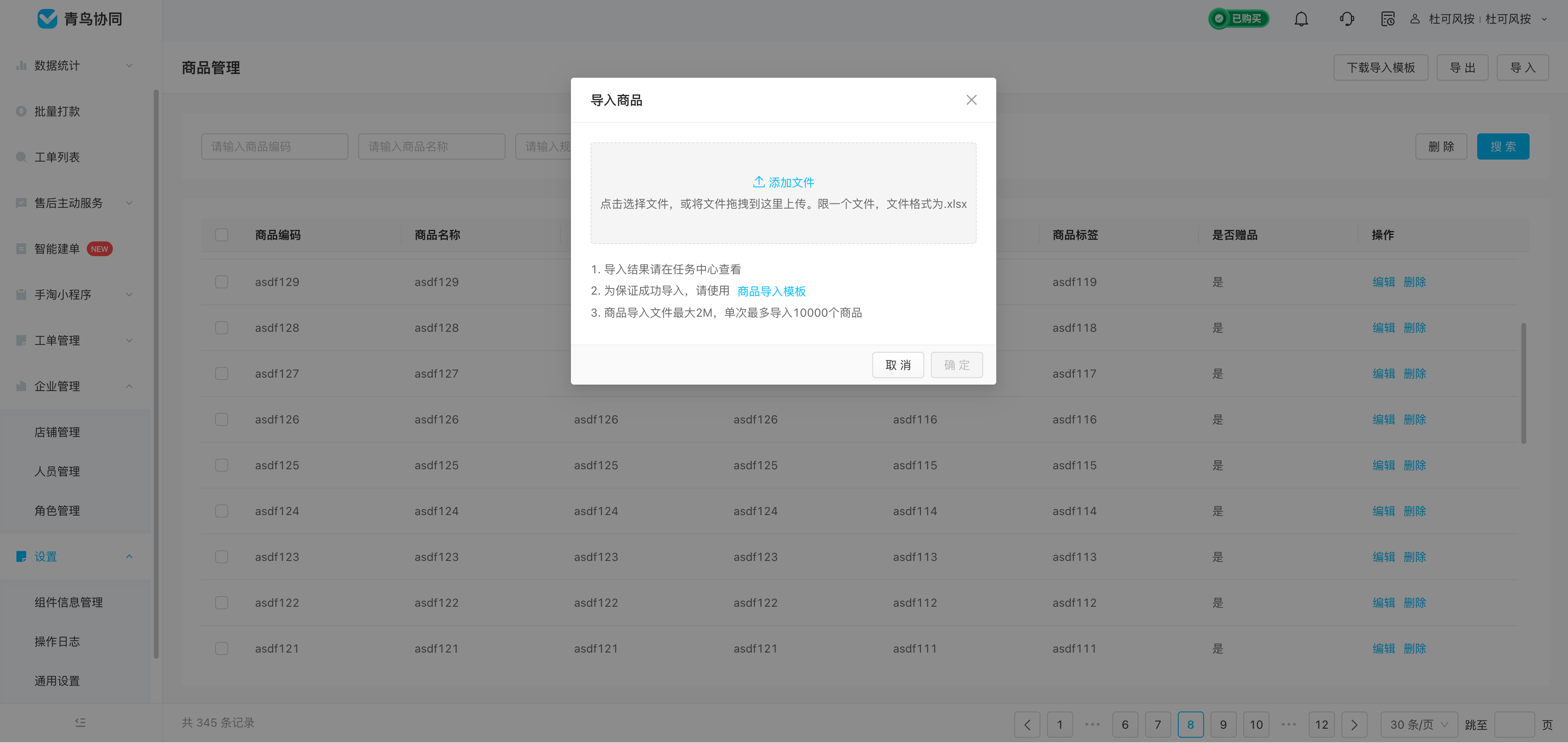Go to page 9
This screenshot has height=743, width=1568.
pyautogui.click(x=1223, y=724)
